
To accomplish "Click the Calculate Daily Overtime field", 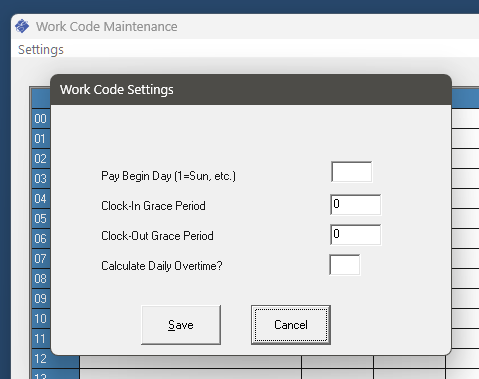I will click(x=345, y=265).
